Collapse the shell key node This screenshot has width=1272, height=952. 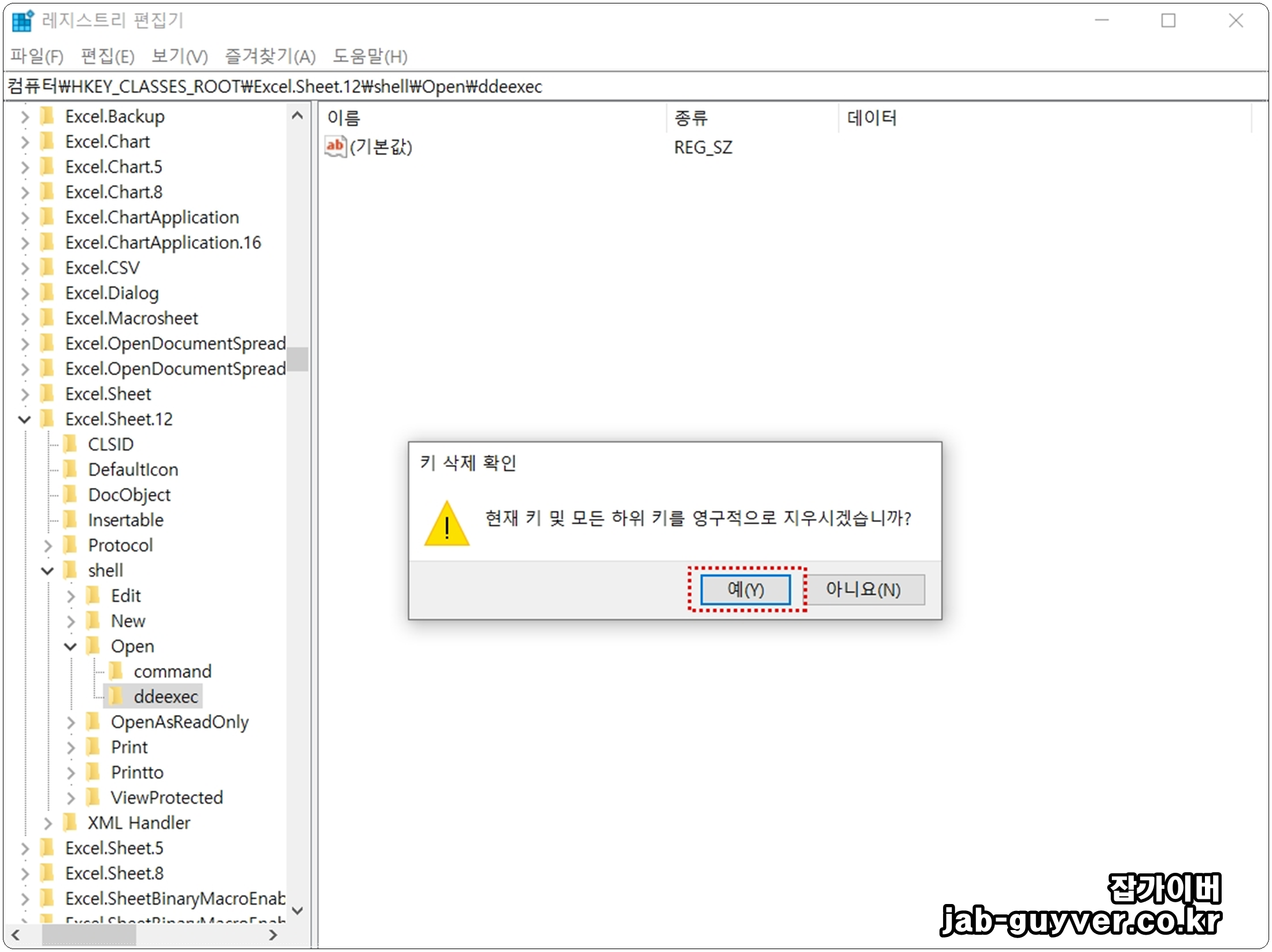[x=47, y=571]
